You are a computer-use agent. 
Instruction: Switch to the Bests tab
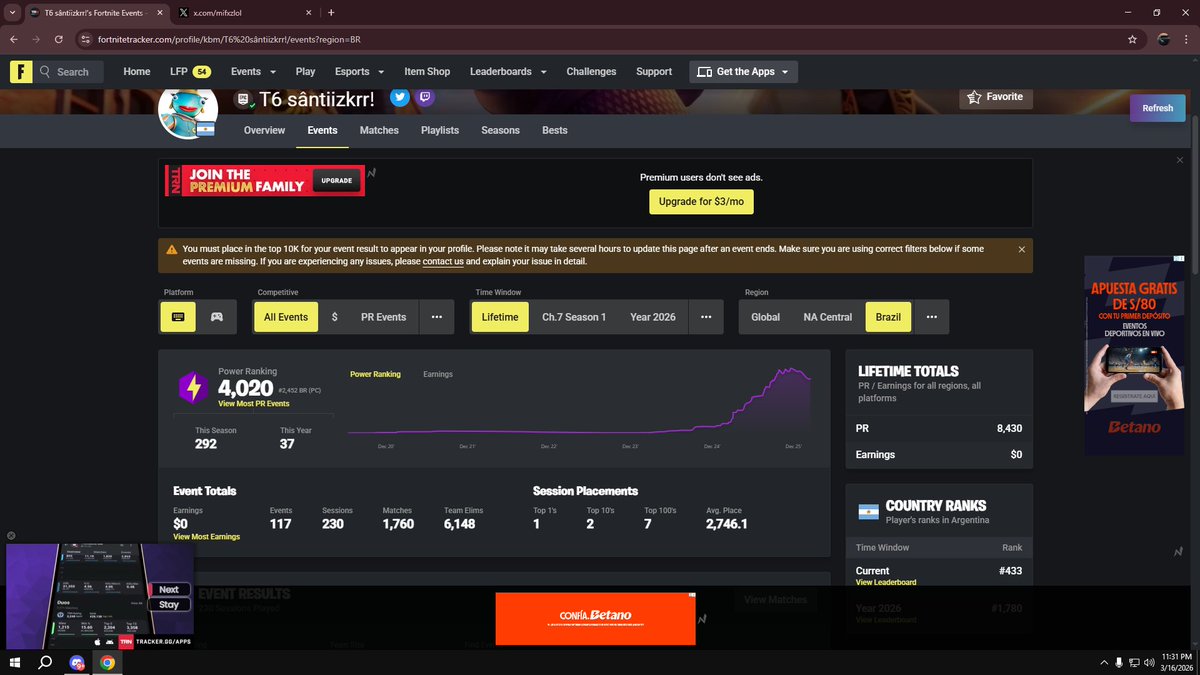[x=555, y=130]
